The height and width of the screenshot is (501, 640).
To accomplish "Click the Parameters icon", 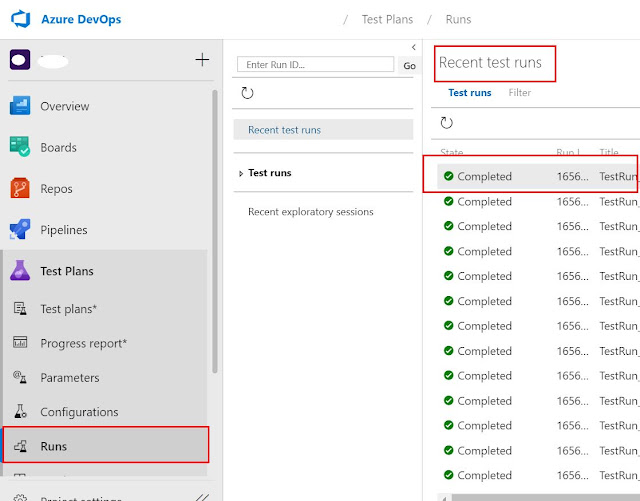I will (20, 377).
